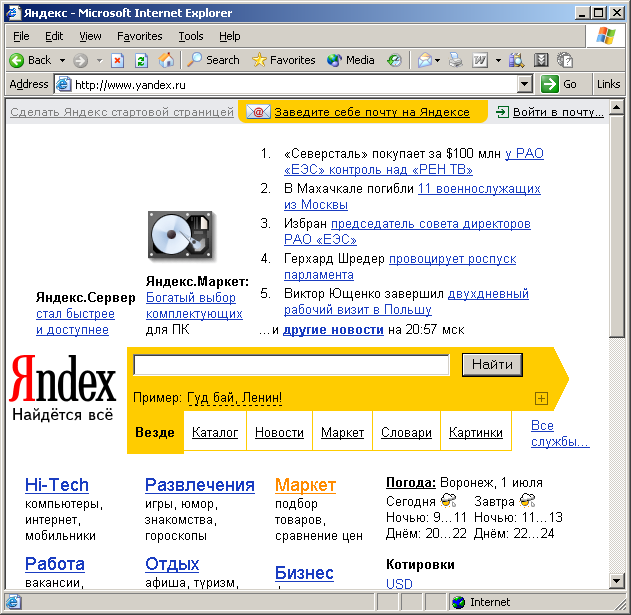Switch to the Новости tab
Image resolution: width=631 pixels, height=615 pixels.
point(279,432)
